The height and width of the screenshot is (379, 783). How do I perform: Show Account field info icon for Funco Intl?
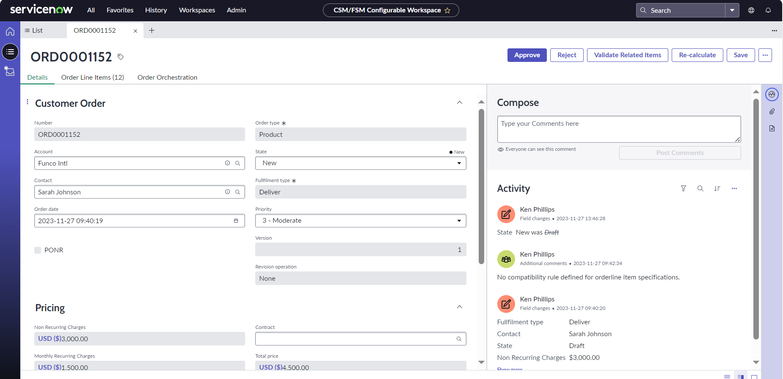click(x=227, y=163)
